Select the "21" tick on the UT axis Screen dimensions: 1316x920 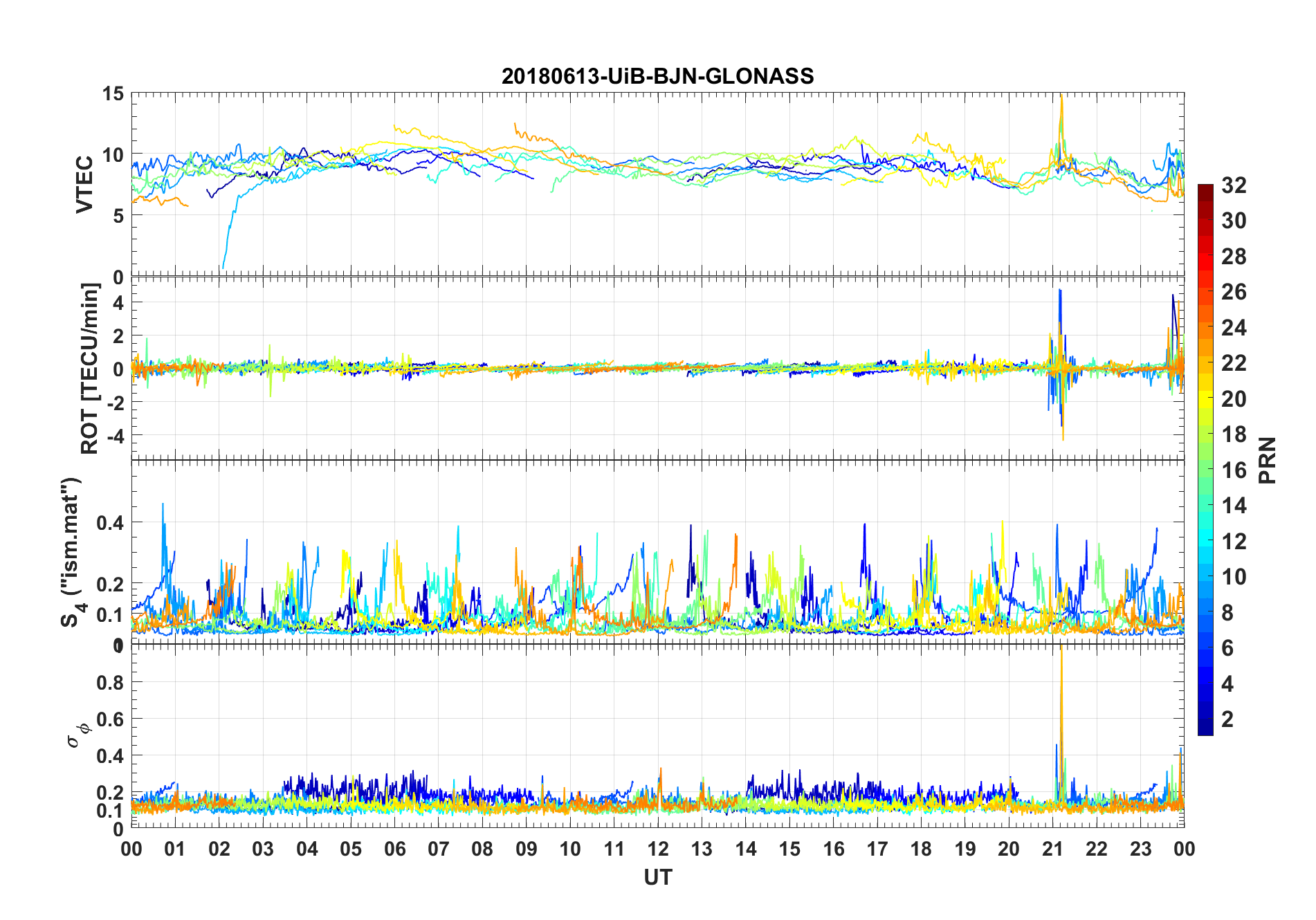(x=1052, y=849)
